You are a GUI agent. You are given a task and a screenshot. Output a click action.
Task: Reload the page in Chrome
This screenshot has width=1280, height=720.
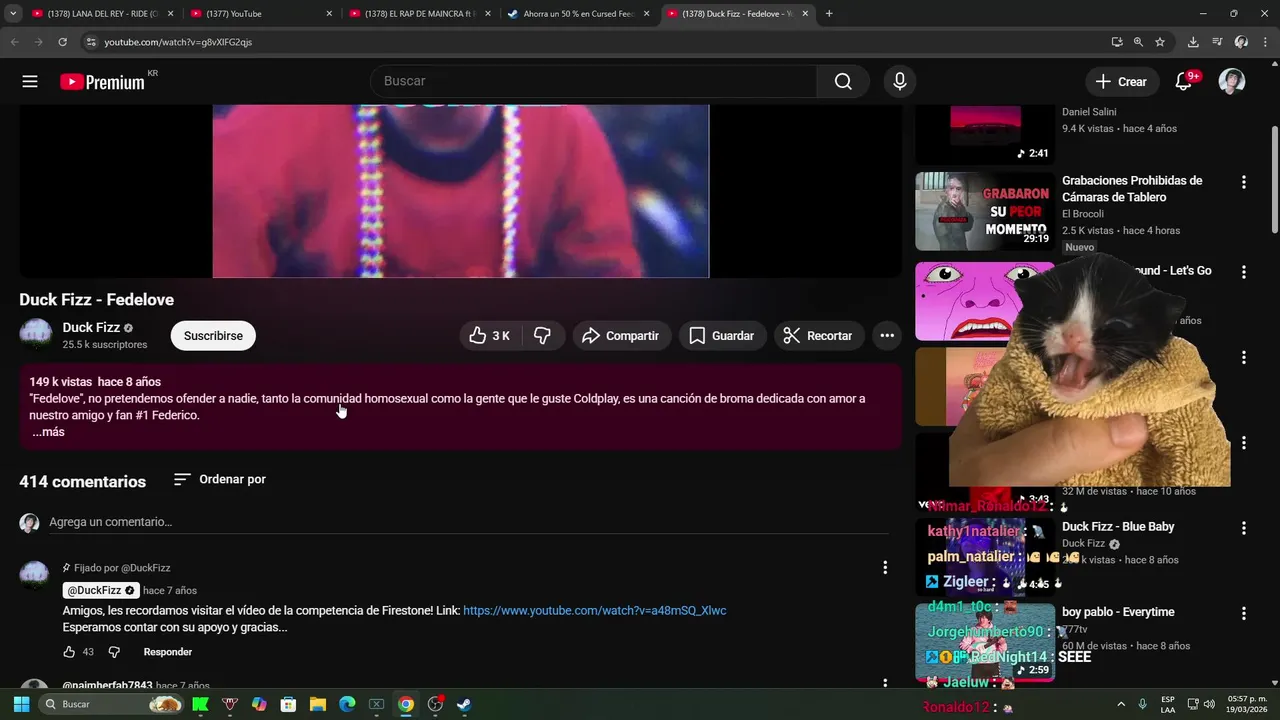coord(62,42)
